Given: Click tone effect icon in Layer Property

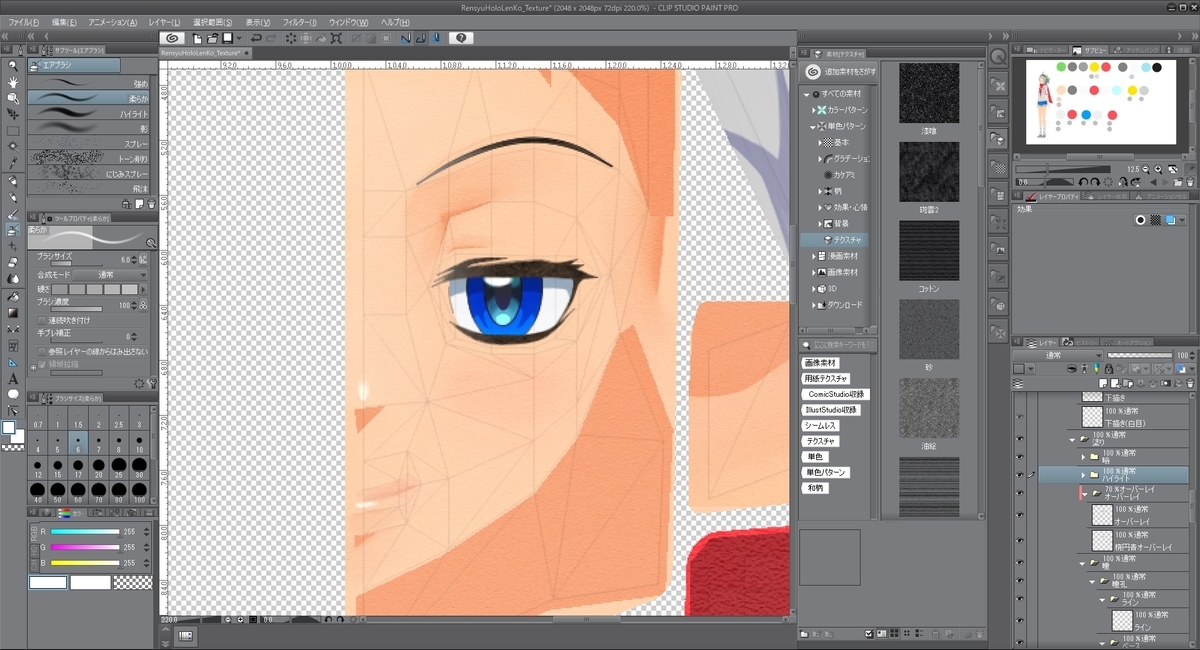Looking at the screenshot, I should (x=1154, y=219).
